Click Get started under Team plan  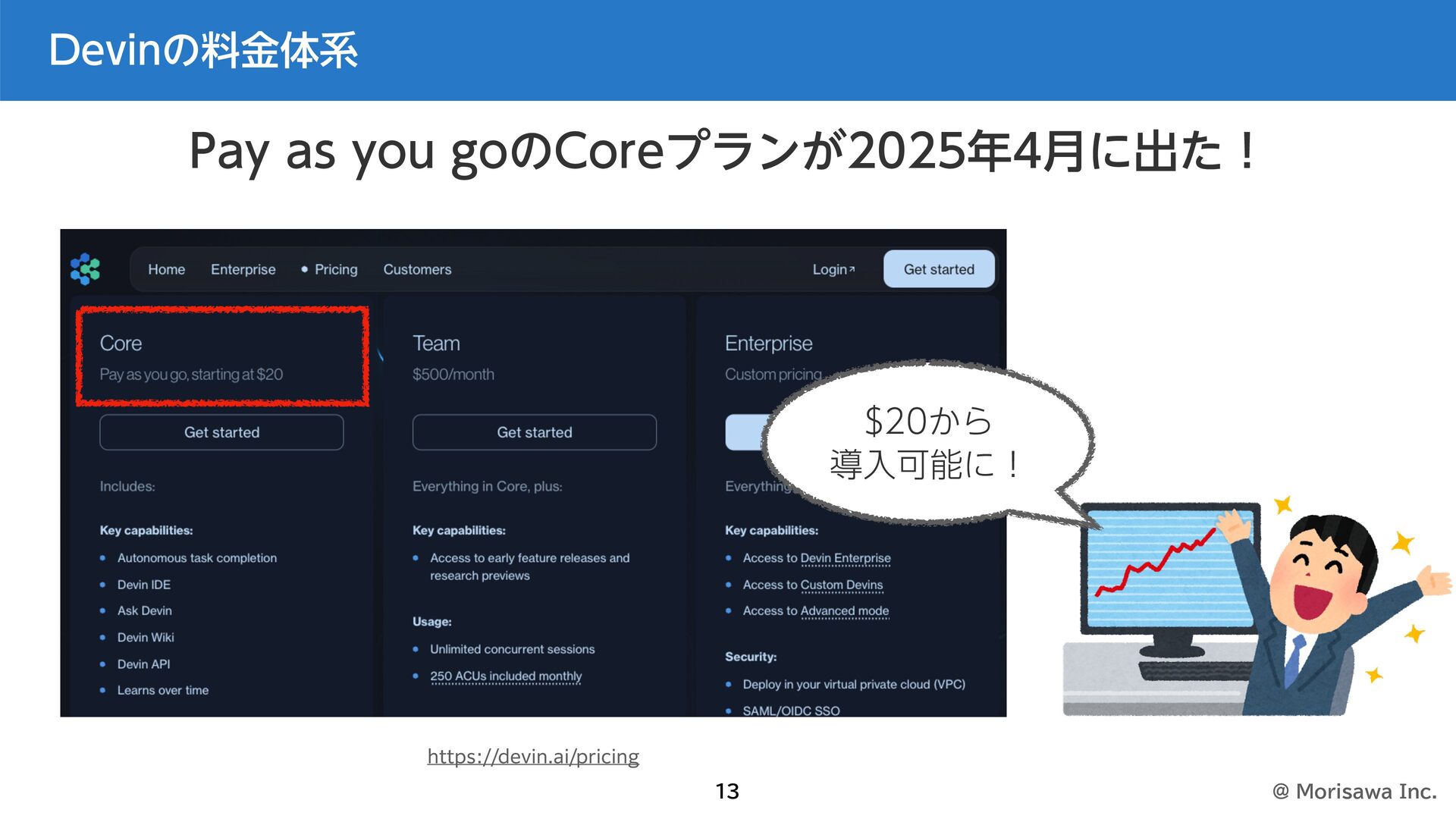[534, 432]
